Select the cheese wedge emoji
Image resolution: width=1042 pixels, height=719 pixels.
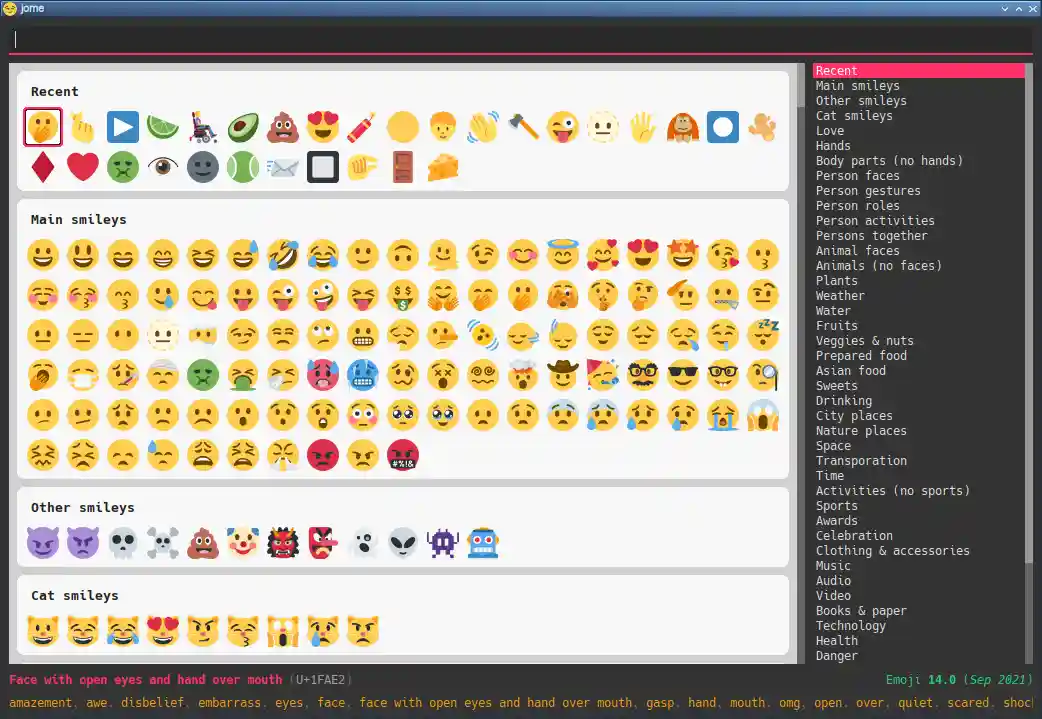[x=443, y=167]
